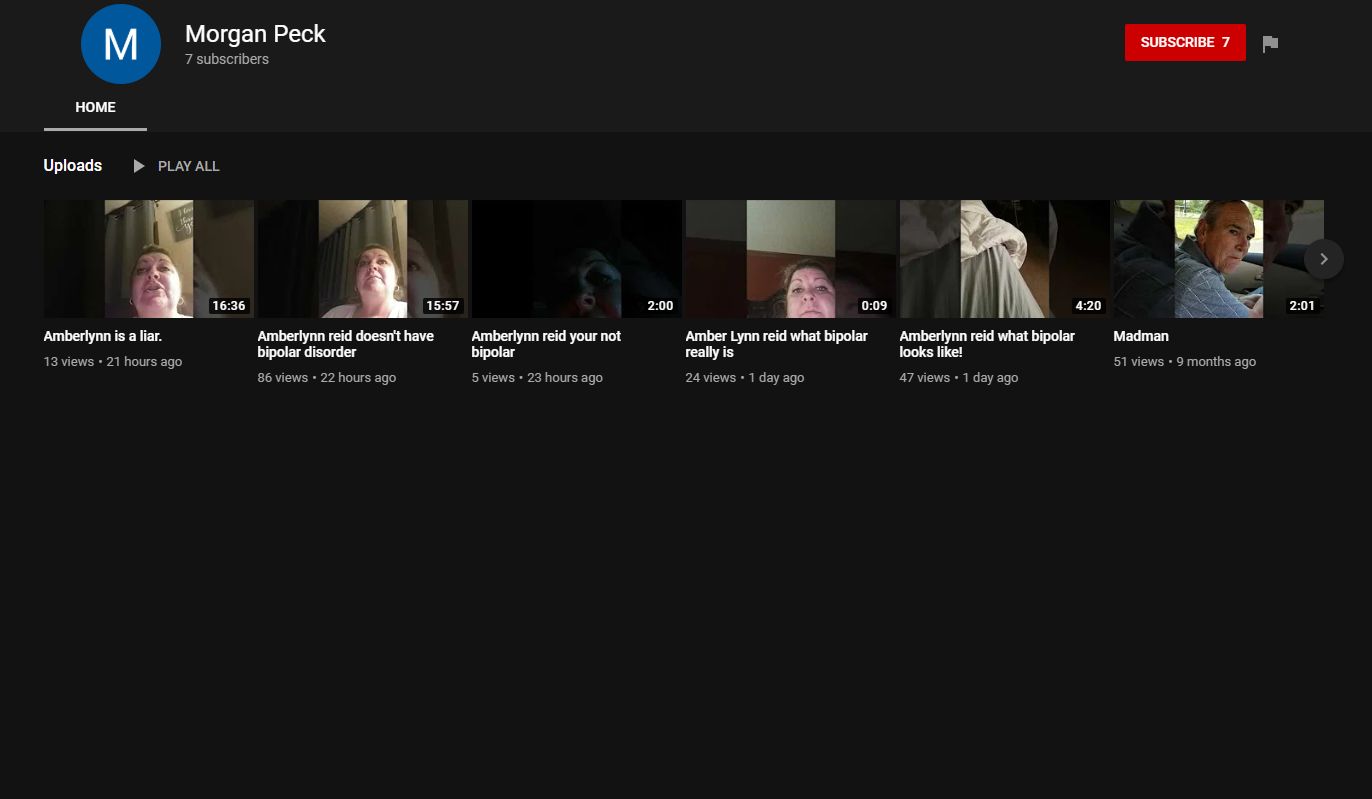The width and height of the screenshot is (1372, 799).
Task: Click '13 views • 21 hours ago' text
Action: pyautogui.click(x=113, y=362)
